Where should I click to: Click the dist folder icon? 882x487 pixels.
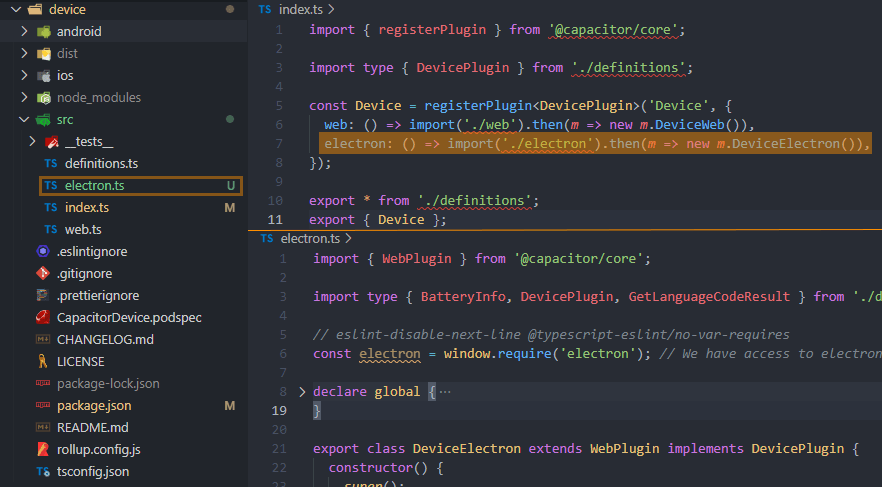point(43,53)
